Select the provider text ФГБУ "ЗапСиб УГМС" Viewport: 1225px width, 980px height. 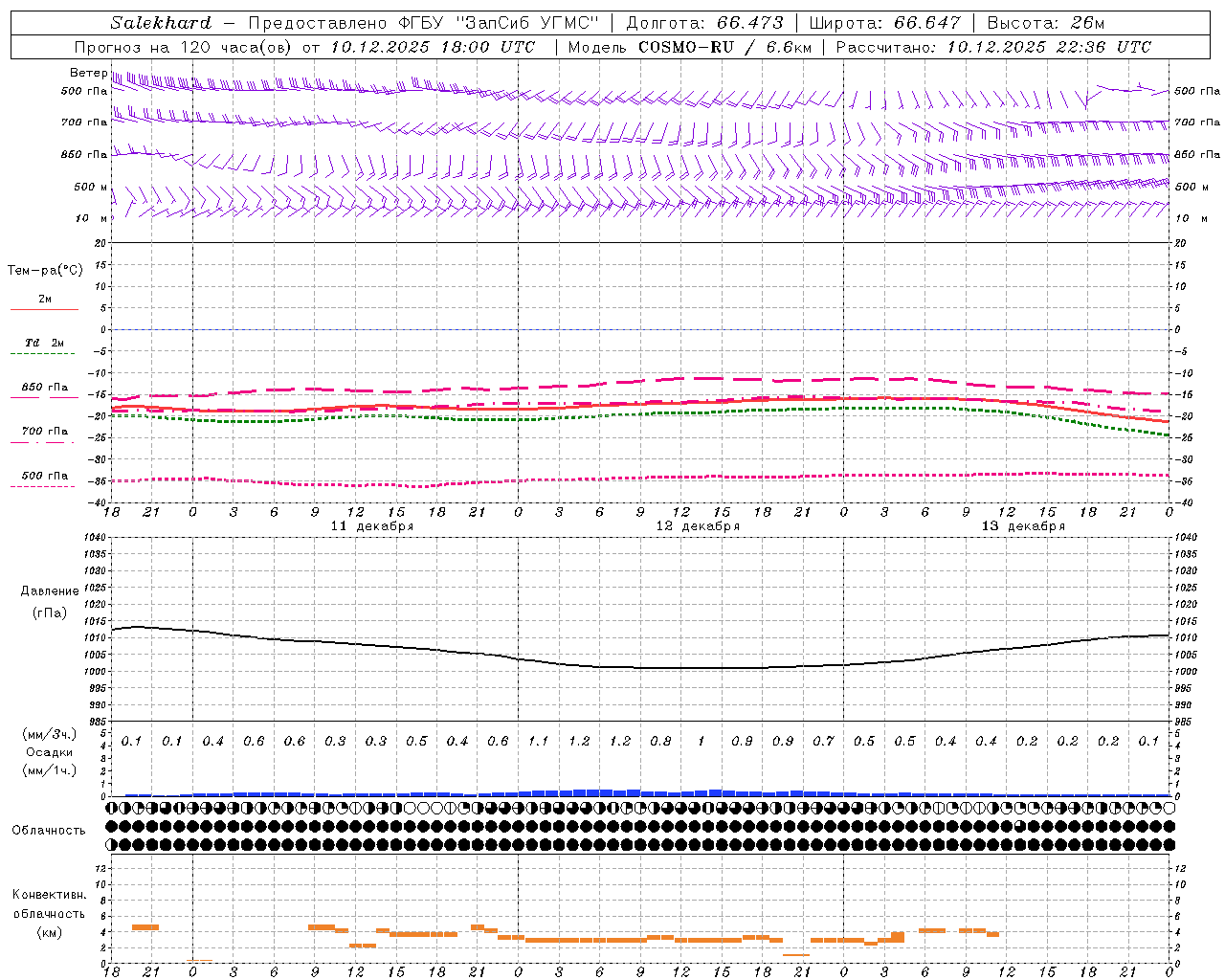498,23
